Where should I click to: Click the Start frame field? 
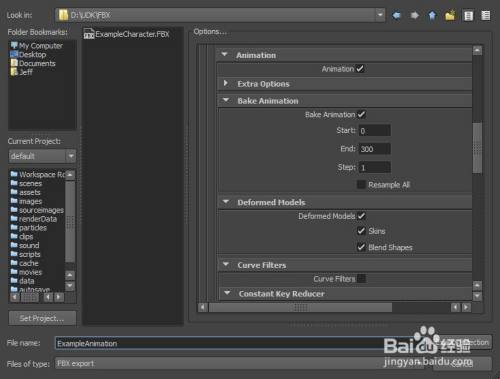[375, 130]
